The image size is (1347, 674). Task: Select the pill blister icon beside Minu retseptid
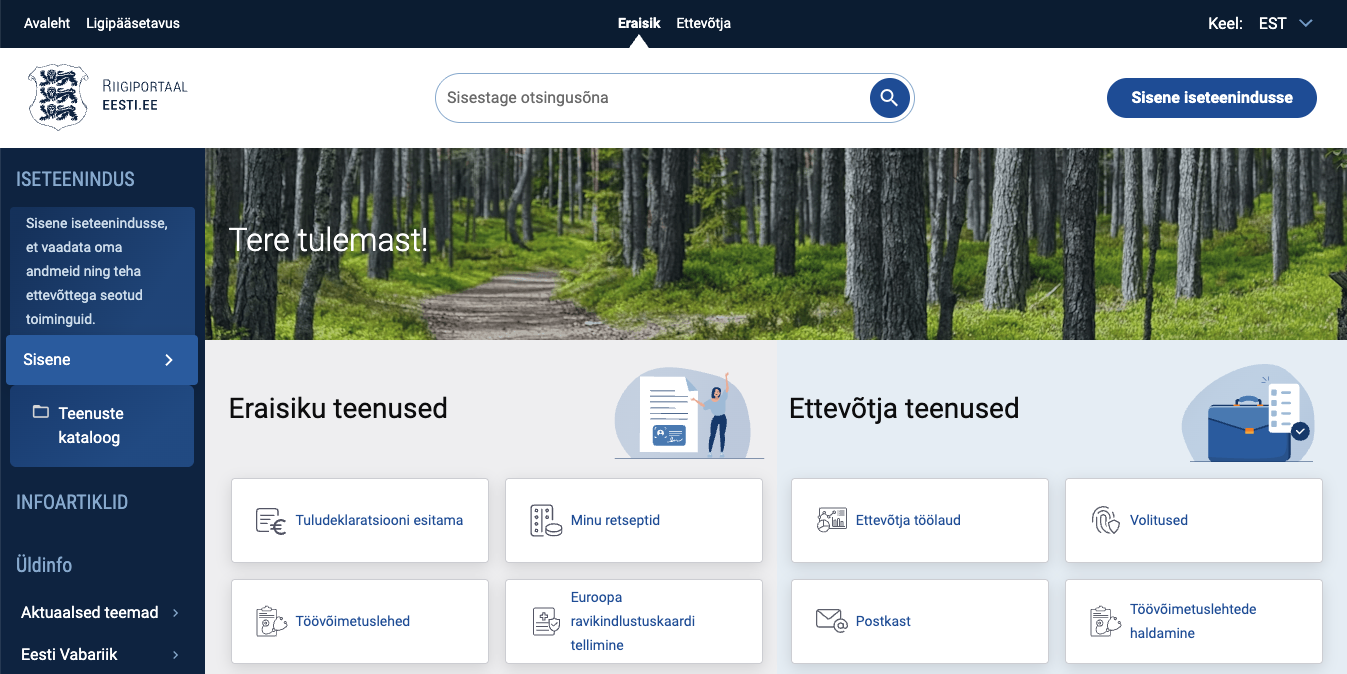[x=545, y=520]
